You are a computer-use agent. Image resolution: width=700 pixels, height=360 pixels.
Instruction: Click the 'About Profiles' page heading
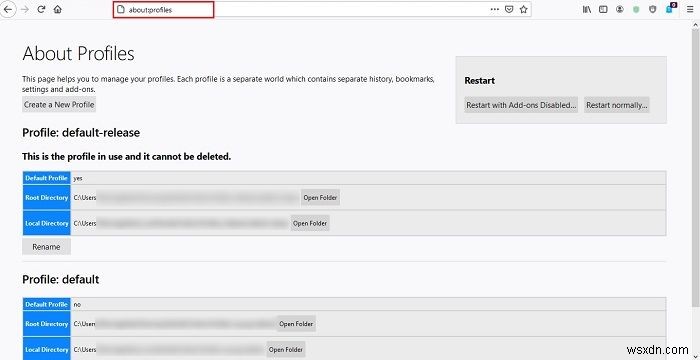[78, 54]
